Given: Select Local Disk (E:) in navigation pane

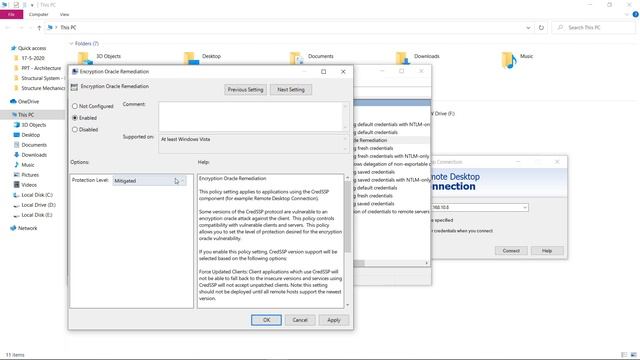Looking at the screenshot, I should 37,215.
